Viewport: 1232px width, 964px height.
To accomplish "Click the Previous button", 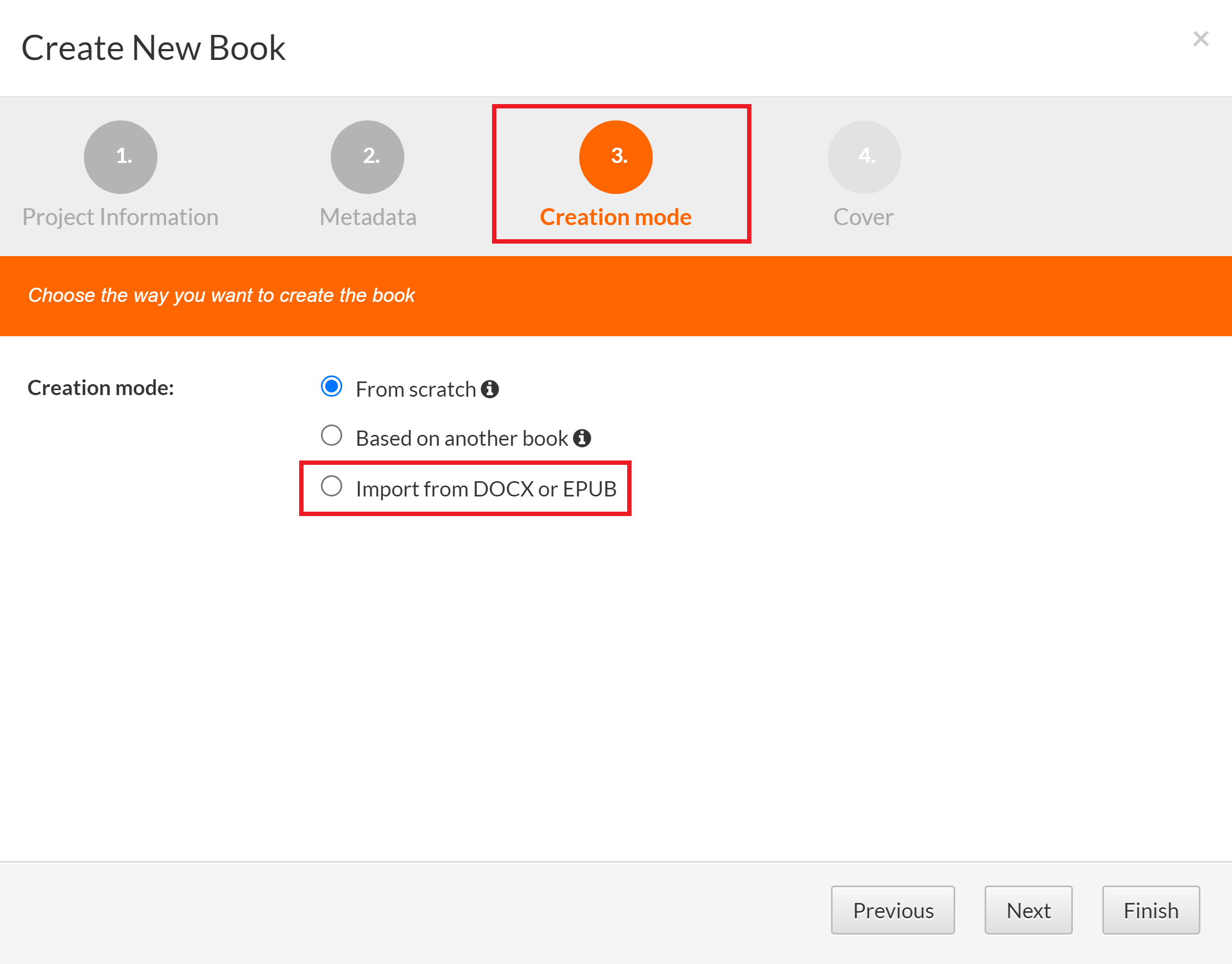I will [x=892, y=911].
